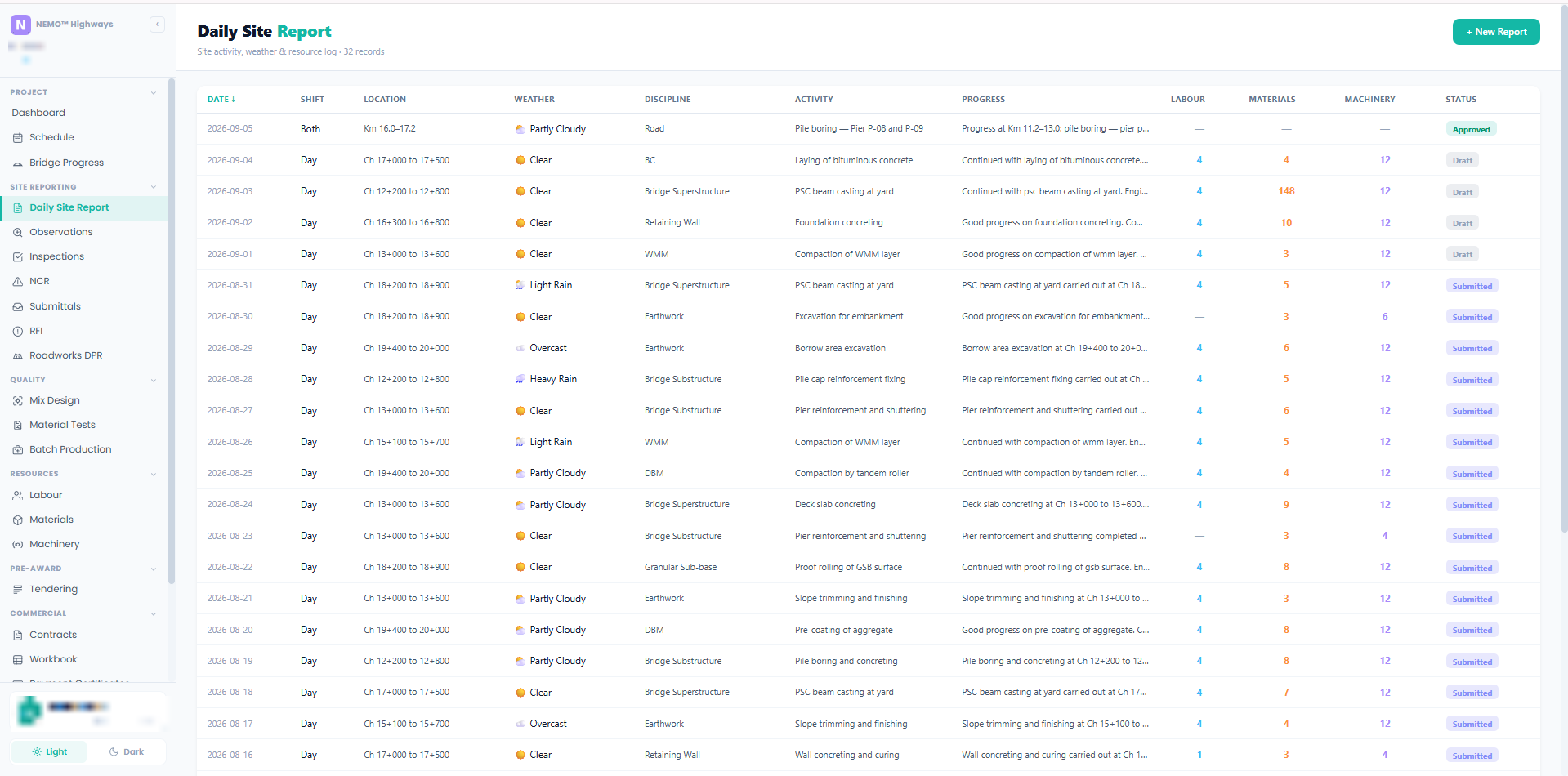Click the sun icon on Light theme button
This screenshot has width=1568, height=776.
(x=37, y=752)
